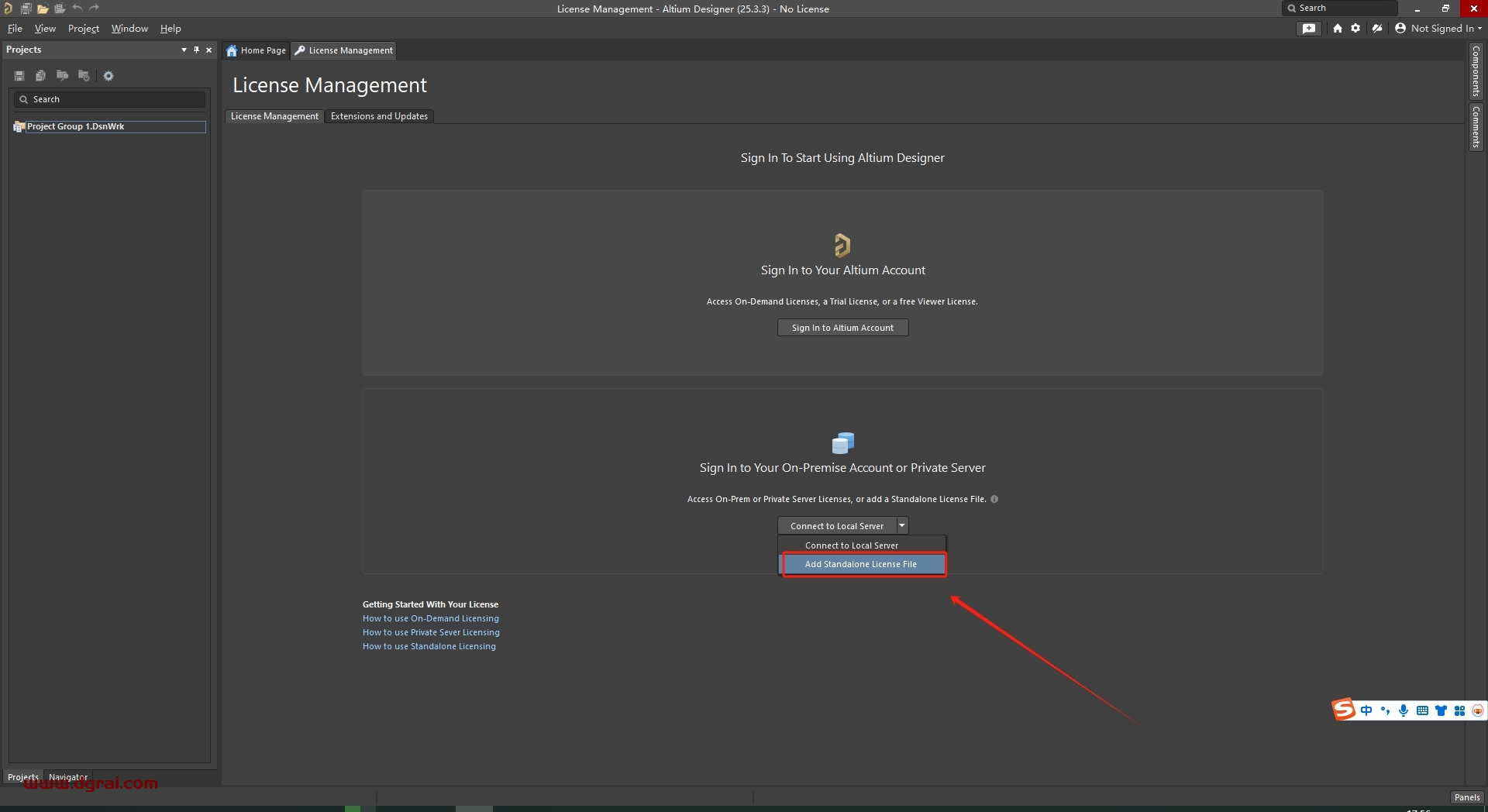This screenshot has height=812, width=1488.
Task: Toggle punctuation mode on IME bar
Action: pos(1385,710)
